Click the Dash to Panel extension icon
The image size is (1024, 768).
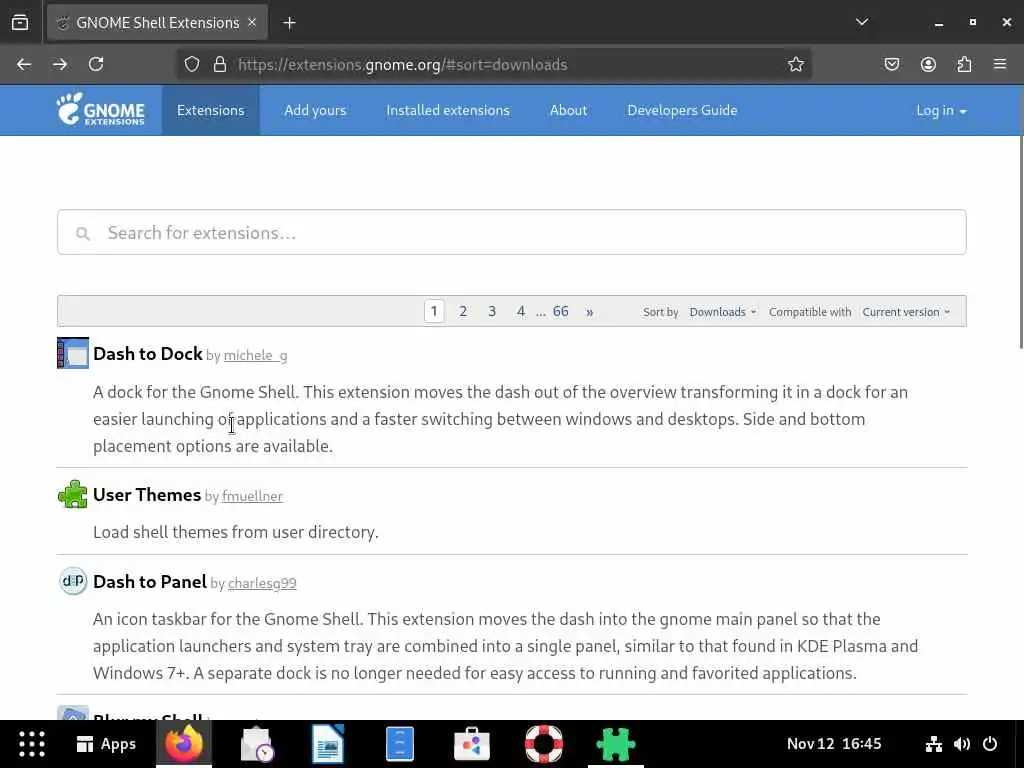(x=72, y=581)
